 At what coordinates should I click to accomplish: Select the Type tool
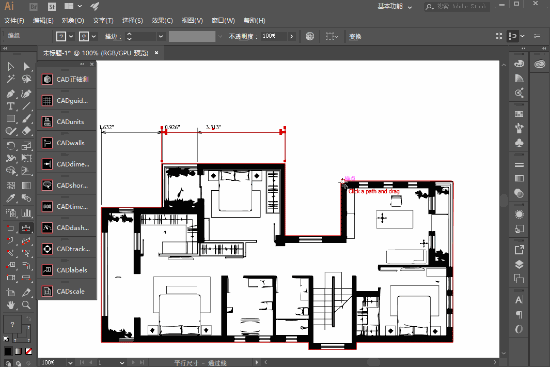(x=10, y=106)
